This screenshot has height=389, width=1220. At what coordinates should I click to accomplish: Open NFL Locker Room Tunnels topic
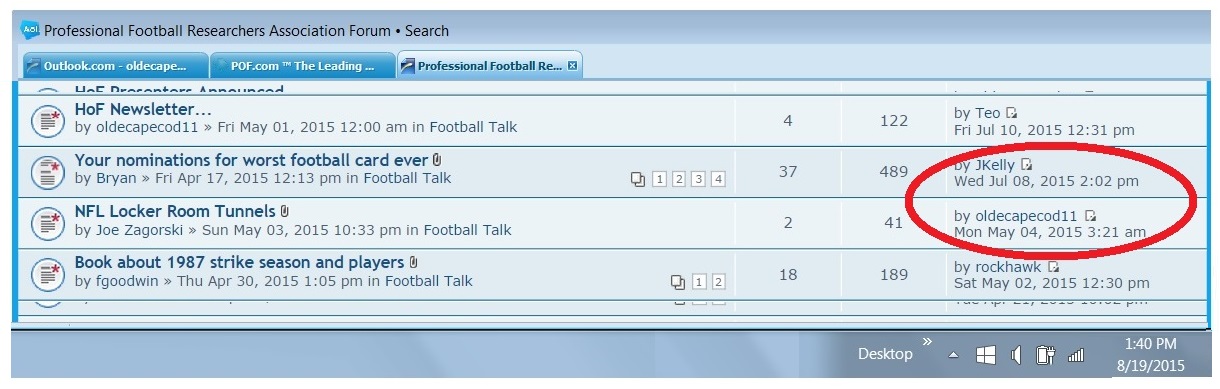tap(175, 211)
